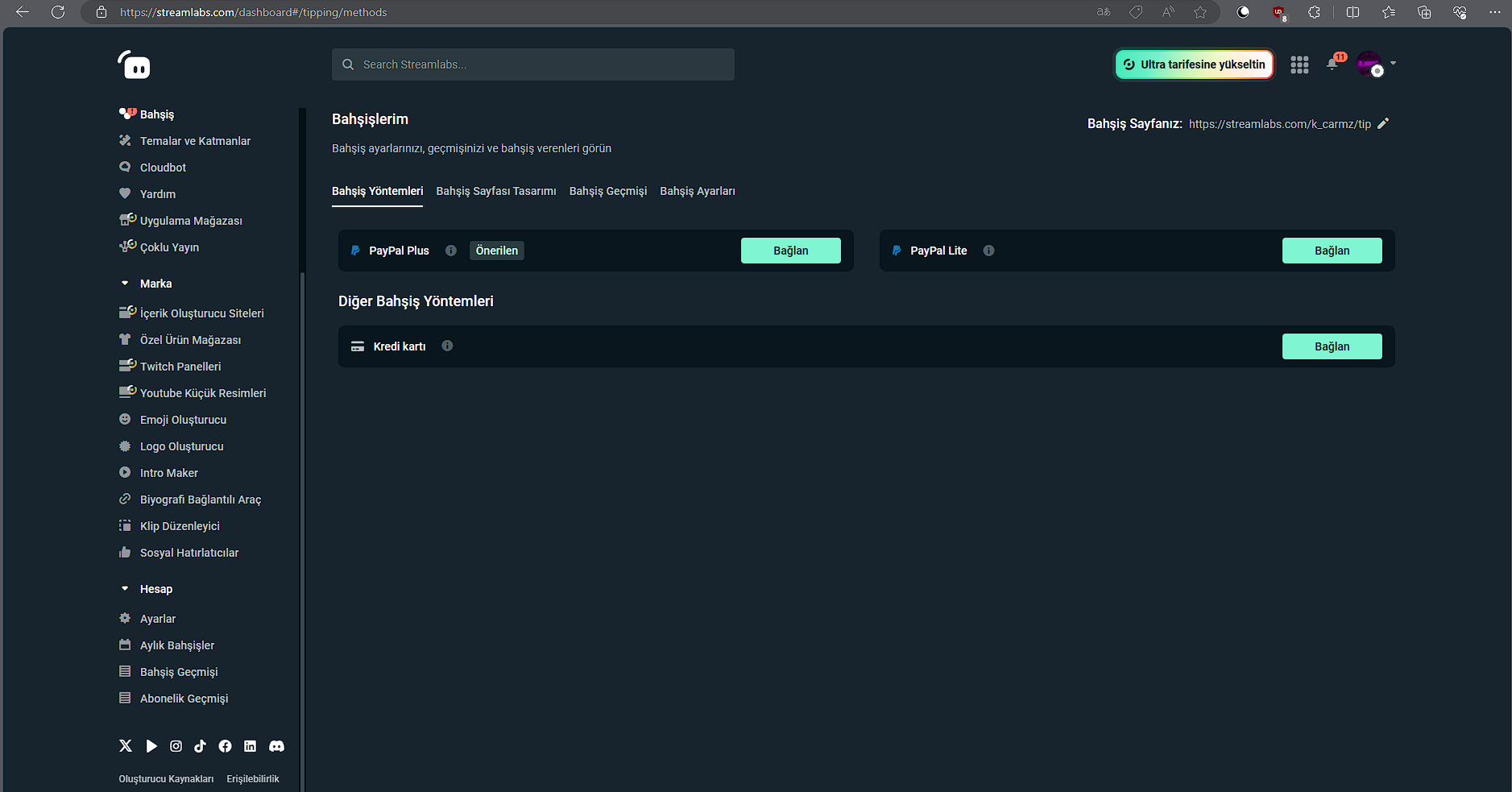1512x792 pixels.
Task: Show Kredi kartı info tooltip icon
Action: tap(447, 346)
